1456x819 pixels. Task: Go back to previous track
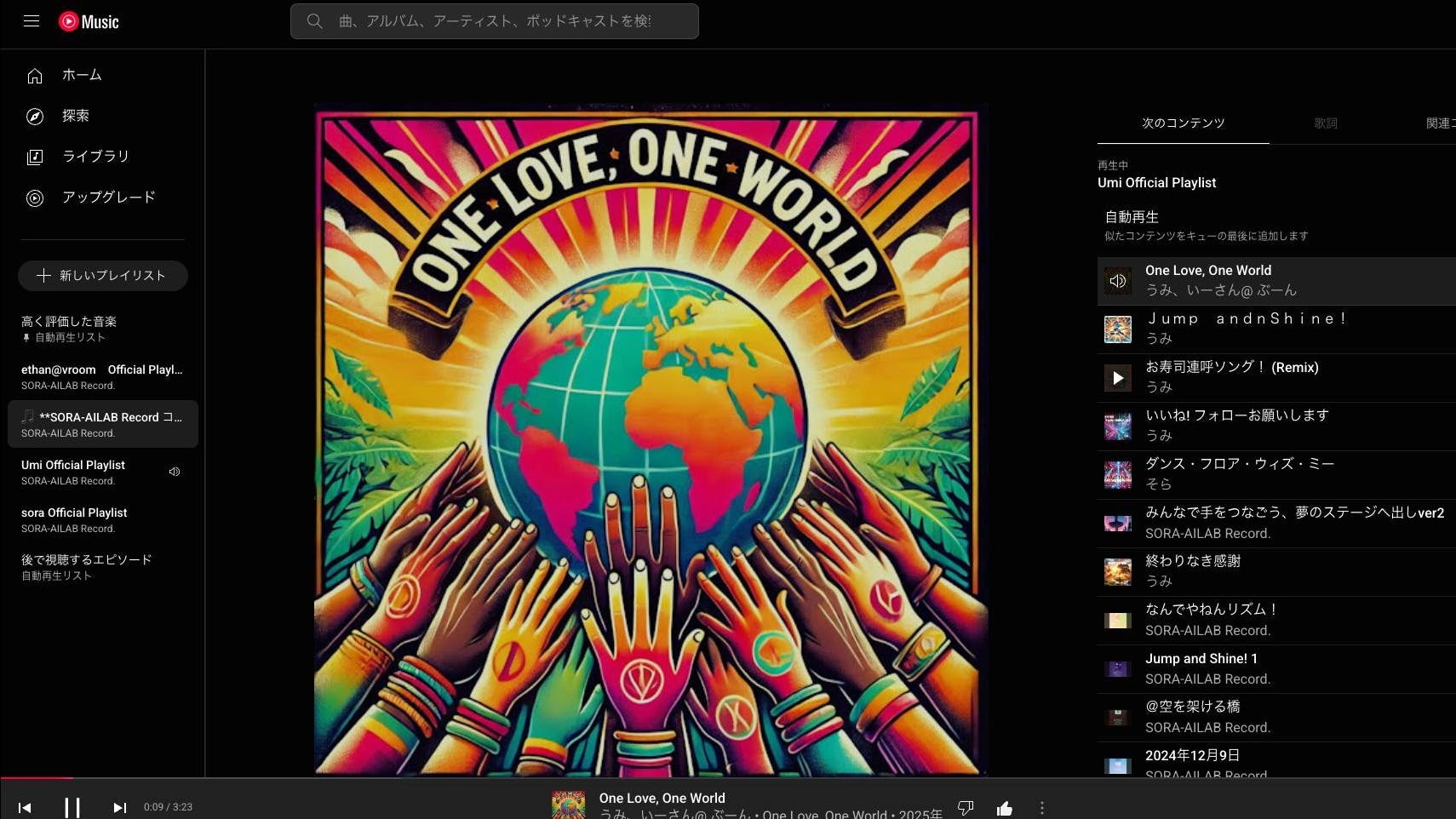coord(25,807)
